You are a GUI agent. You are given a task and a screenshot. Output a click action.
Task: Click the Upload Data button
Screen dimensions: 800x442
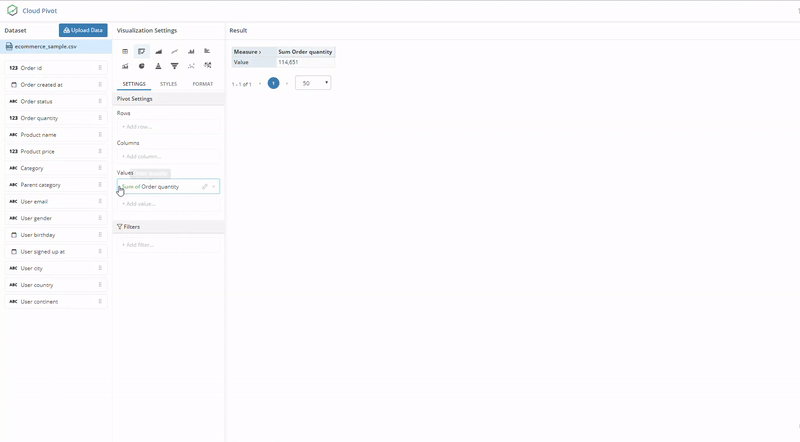click(83, 31)
